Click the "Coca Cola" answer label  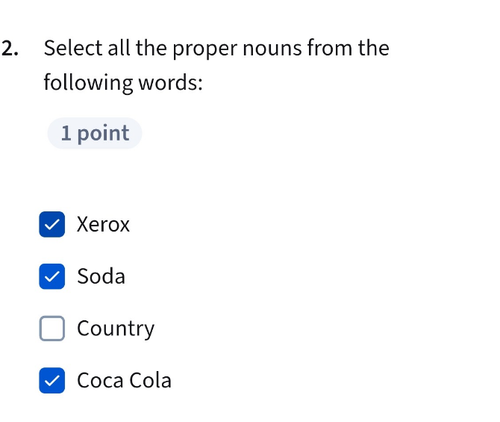pos(124,380)
